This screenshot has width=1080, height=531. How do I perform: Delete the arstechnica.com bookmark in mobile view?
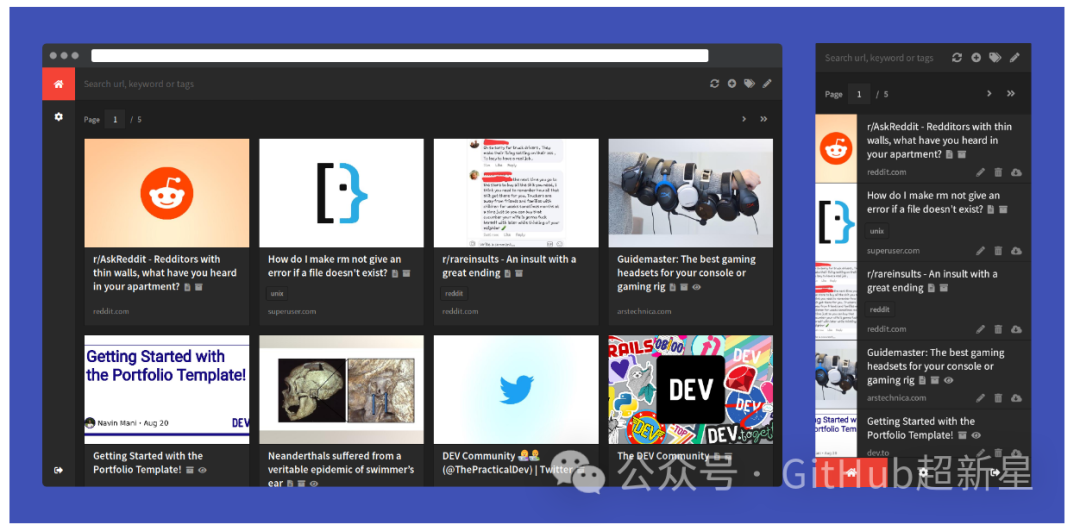[998, 398]
